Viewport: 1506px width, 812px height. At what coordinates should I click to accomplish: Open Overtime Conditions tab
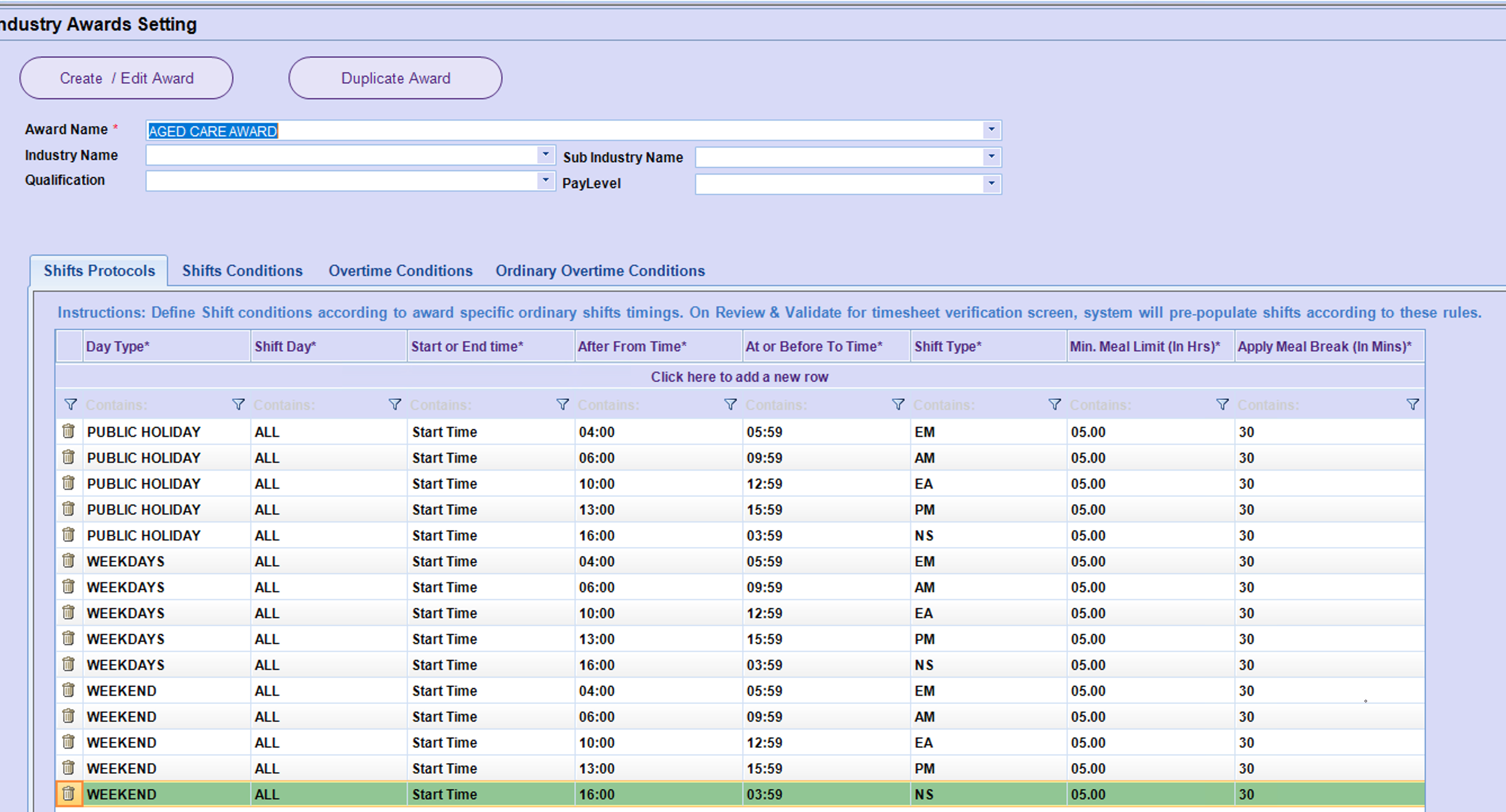[x=400, y=271]
